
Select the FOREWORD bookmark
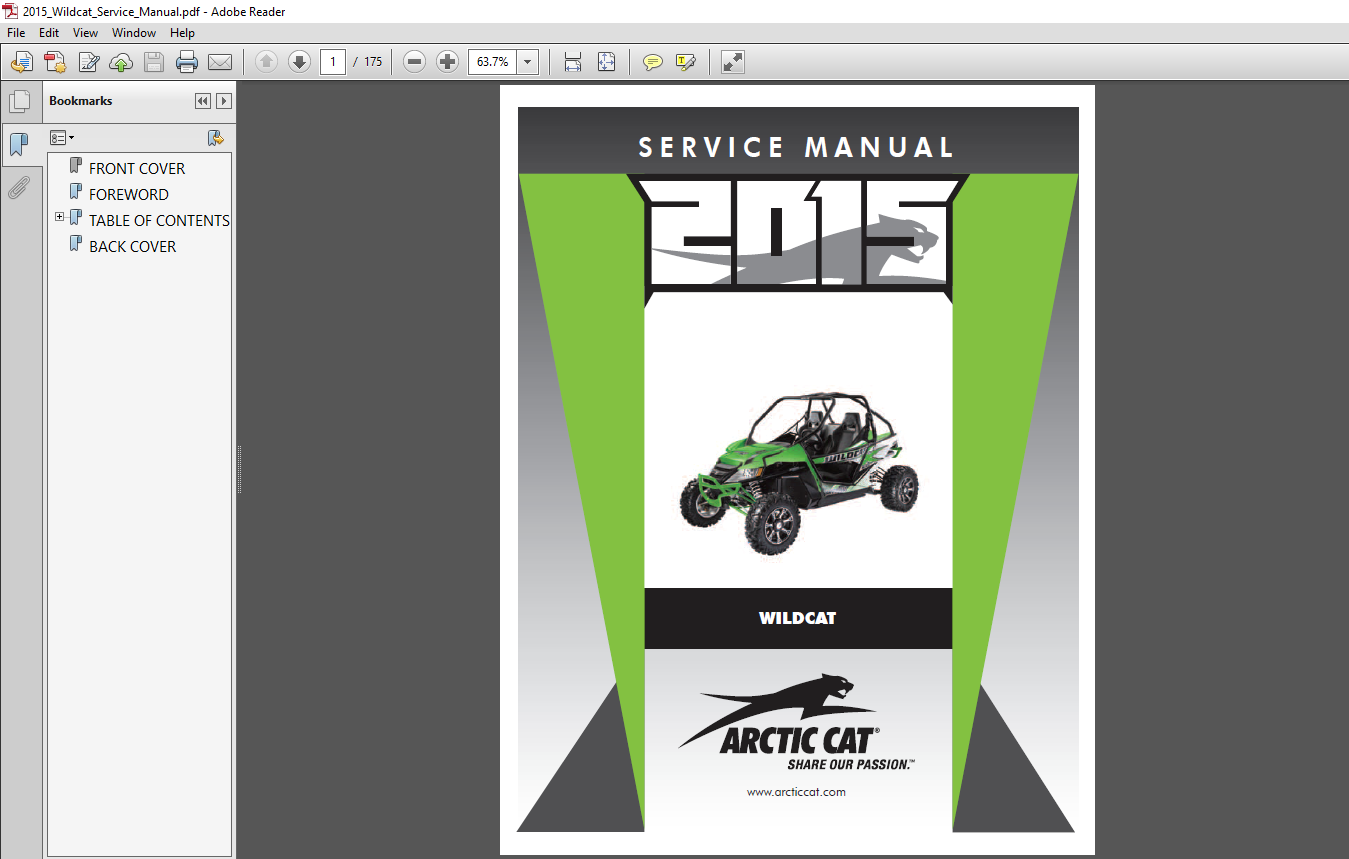coord(129,194)
